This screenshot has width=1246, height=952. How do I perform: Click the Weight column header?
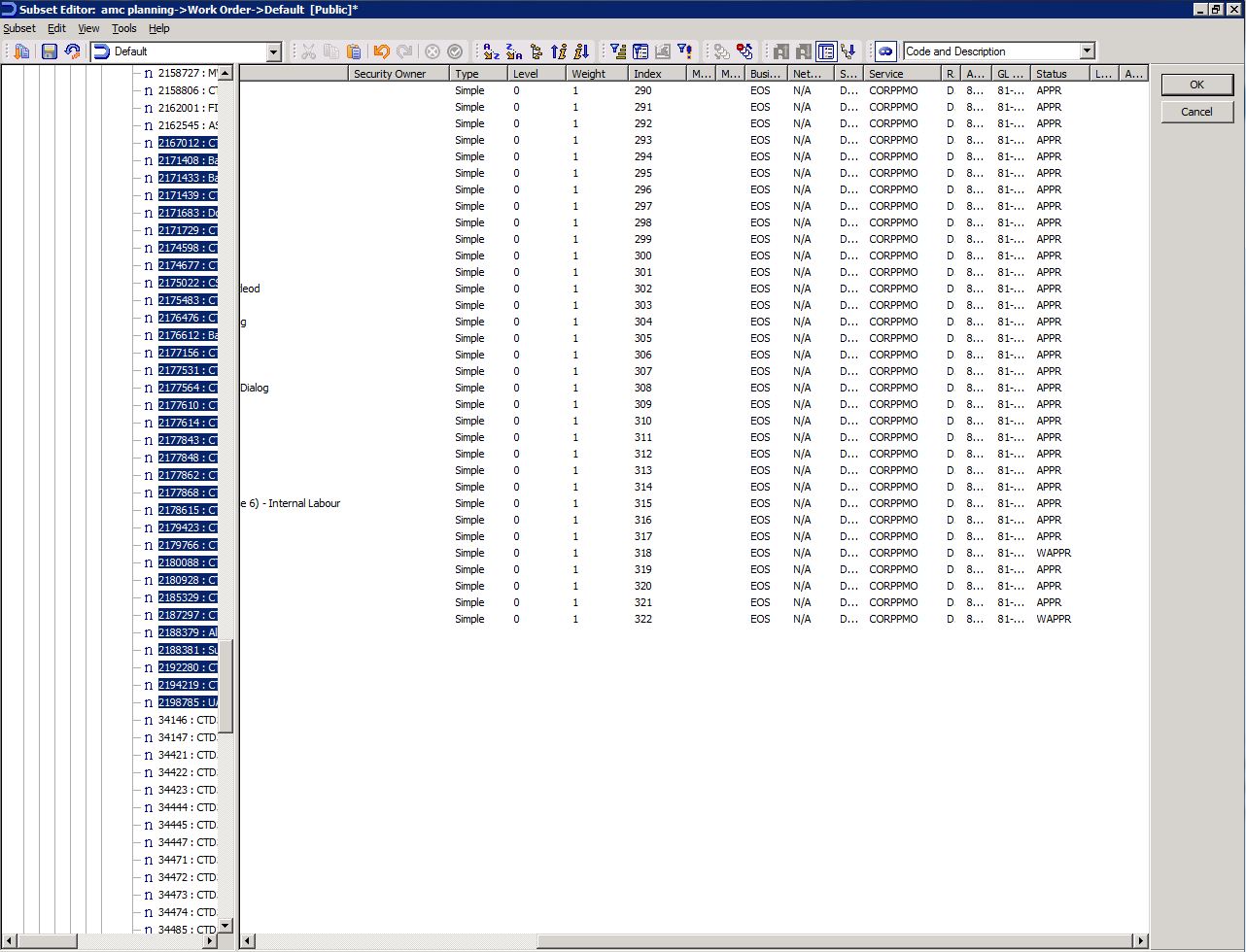(x=597, y=74)
